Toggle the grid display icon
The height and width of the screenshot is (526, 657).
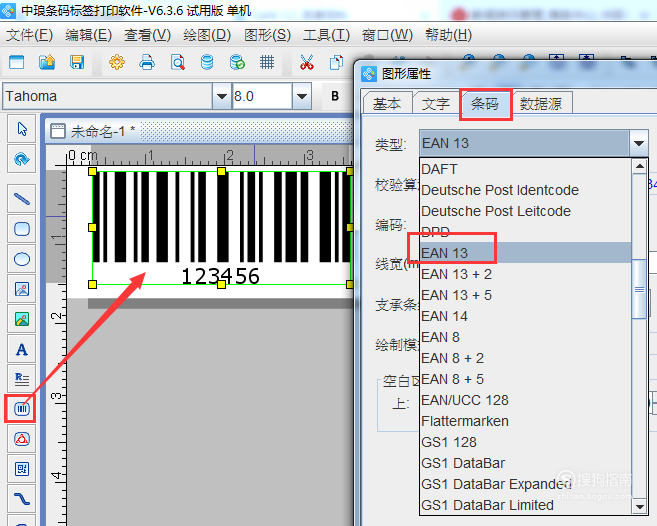pos(267,62)
